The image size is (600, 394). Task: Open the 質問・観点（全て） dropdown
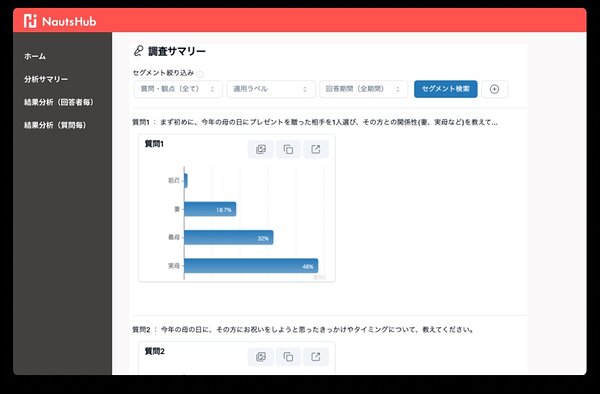coord(178,89)
